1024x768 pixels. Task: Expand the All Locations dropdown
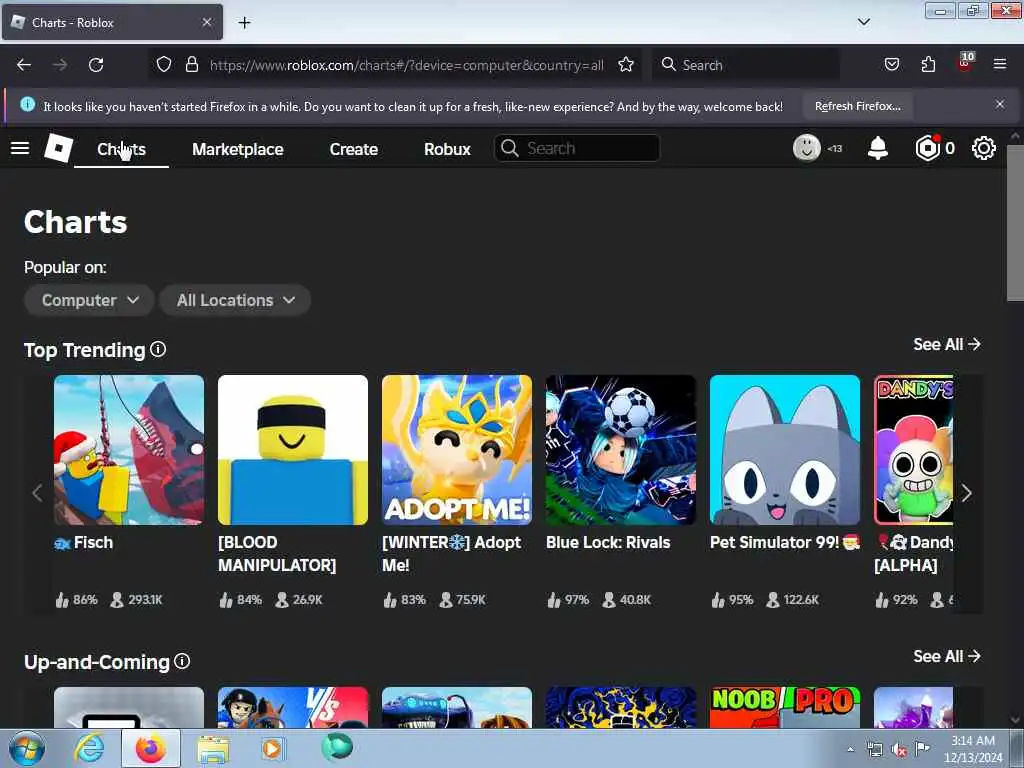(234, 300)
